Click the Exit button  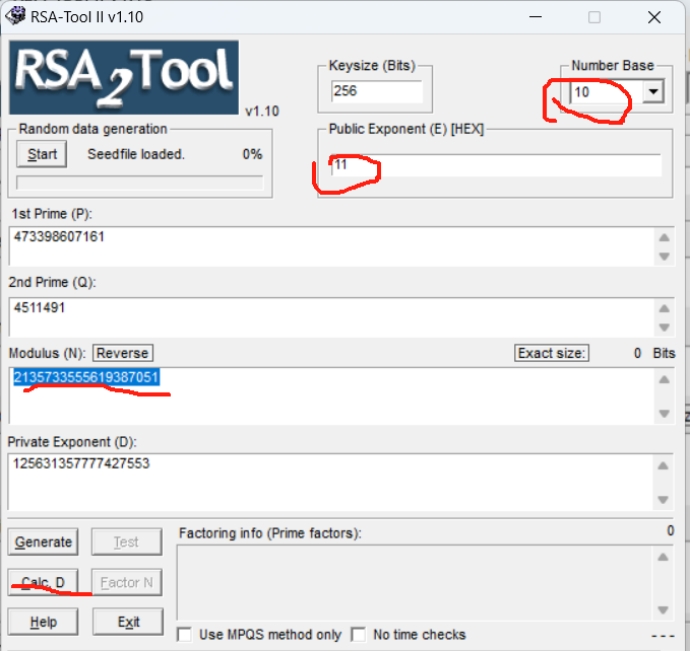pyautogui.click(x=128, y=622)
